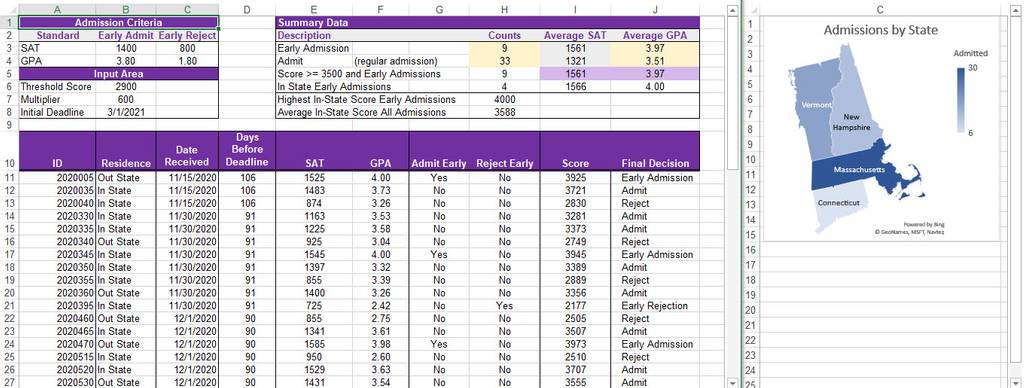Click the scroll-down arrow of the left worksheet pane
The image size is (1024, 388).
[733, 383]
